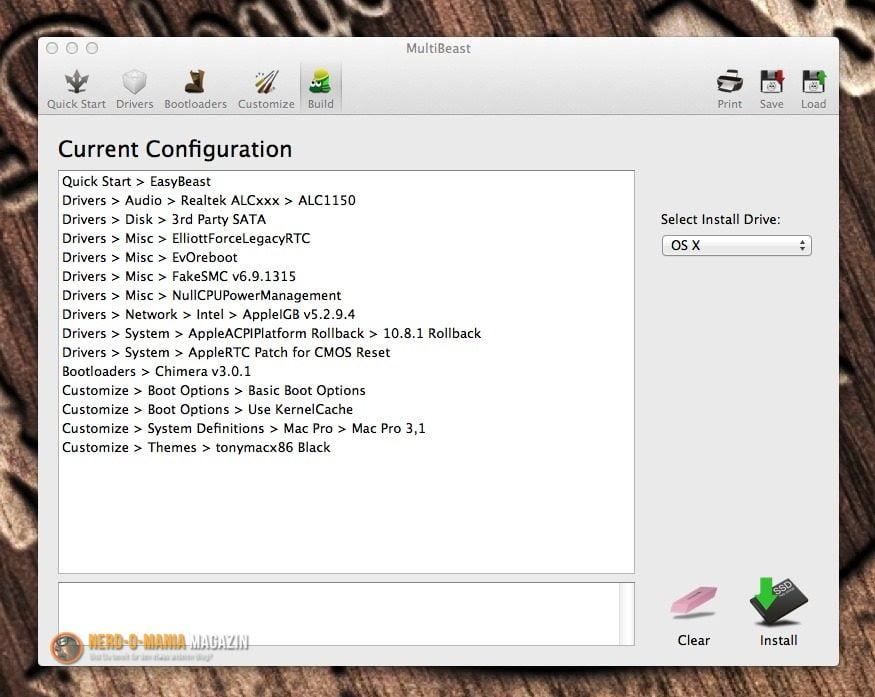Minimize the MultiBeast window
875x697 pixels.
point(72,48)
